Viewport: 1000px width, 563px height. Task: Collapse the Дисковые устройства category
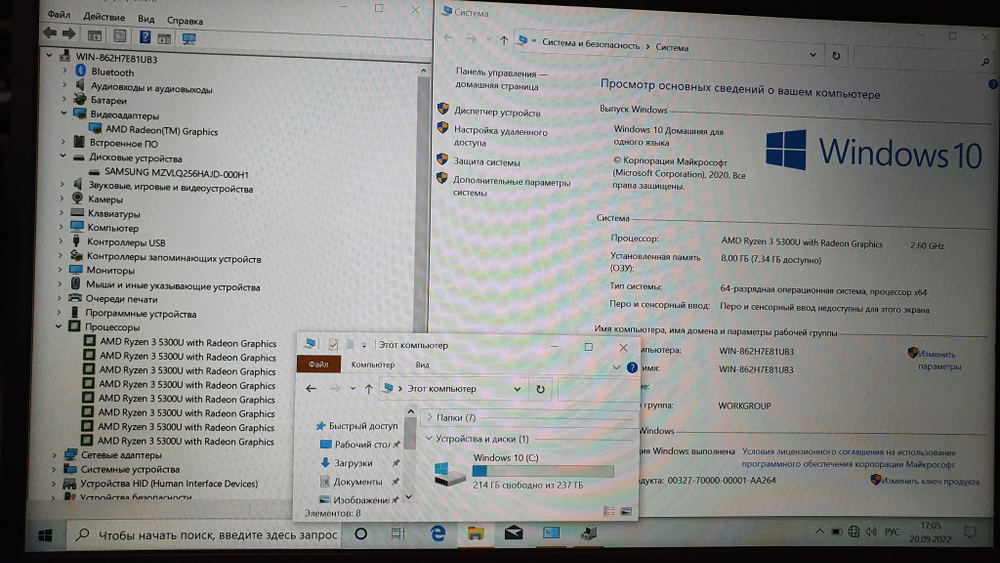pos(62,156)
